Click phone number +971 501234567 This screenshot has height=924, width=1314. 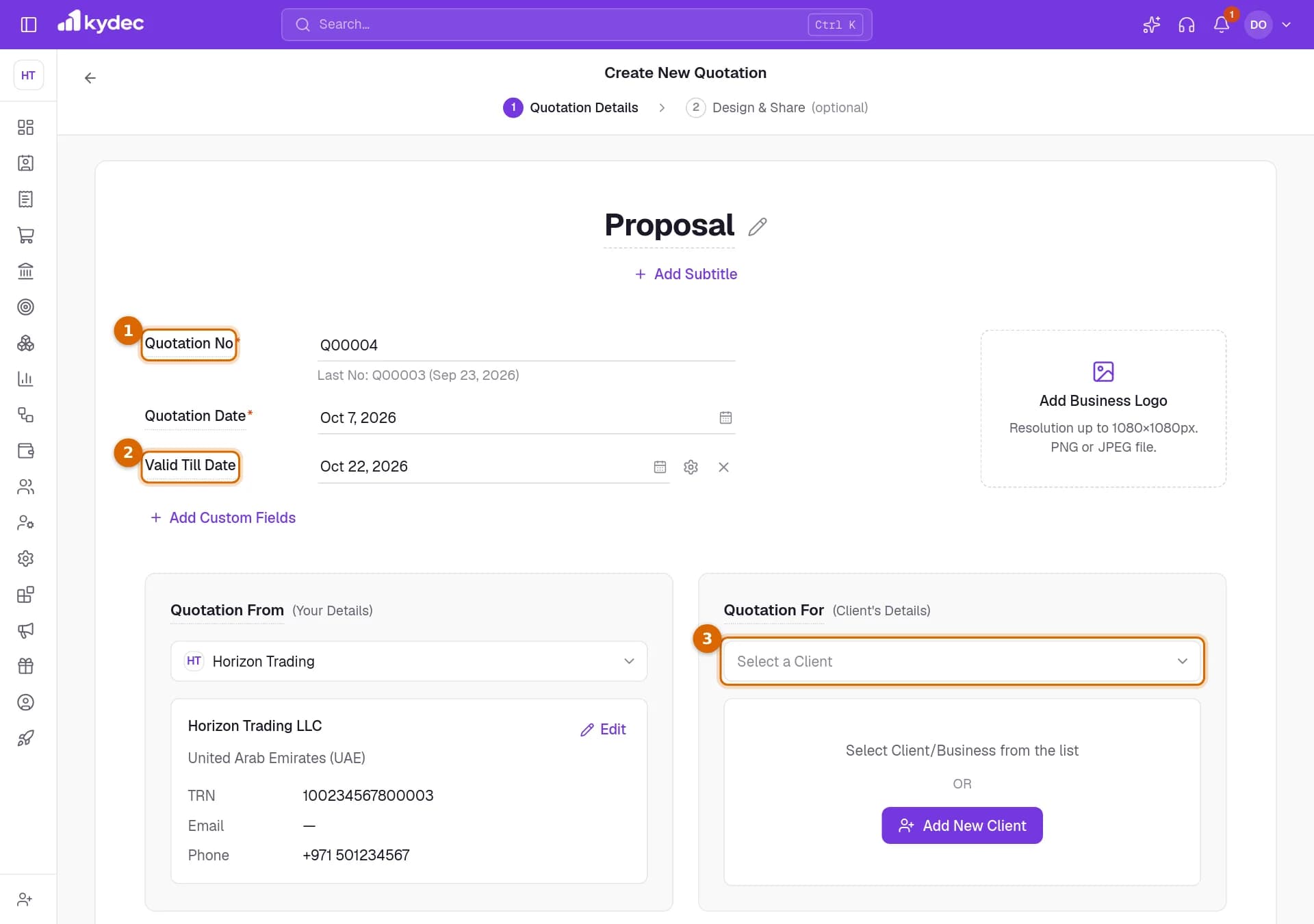pos(356,855)
